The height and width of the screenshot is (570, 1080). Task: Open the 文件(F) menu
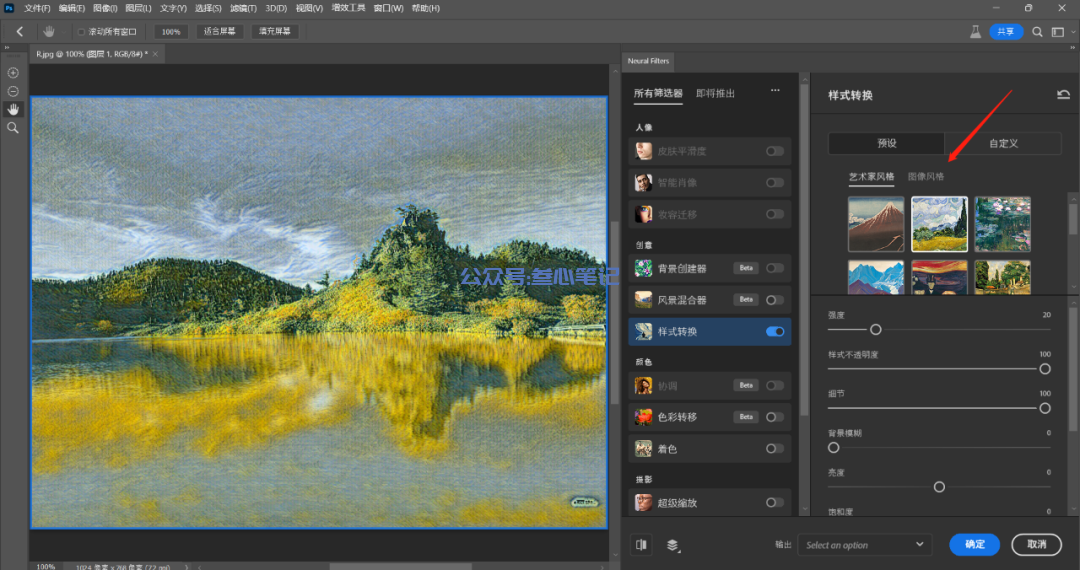(x=37, y=8)
